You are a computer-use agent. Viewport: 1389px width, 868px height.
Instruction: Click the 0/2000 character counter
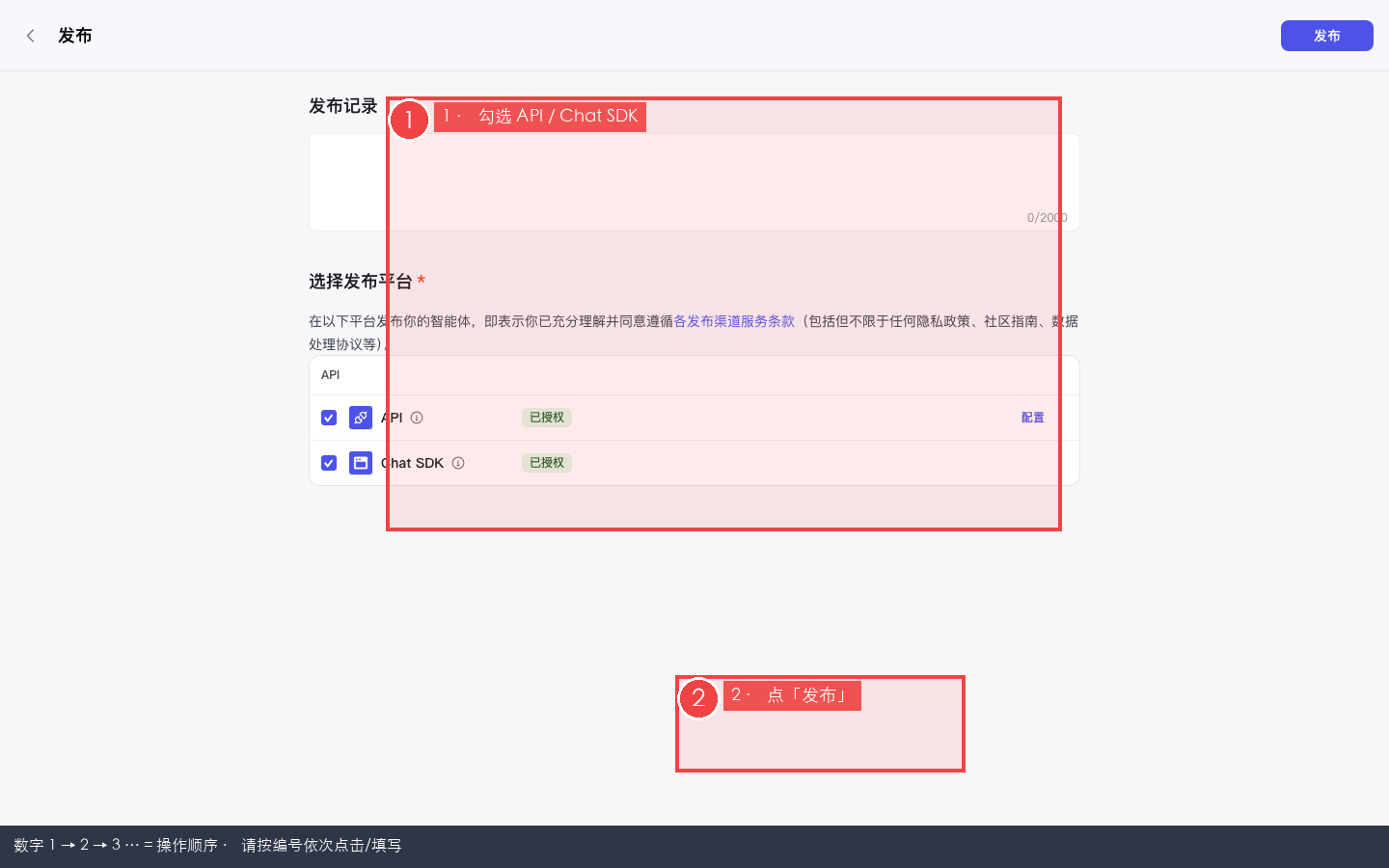tap(1048, 218)
